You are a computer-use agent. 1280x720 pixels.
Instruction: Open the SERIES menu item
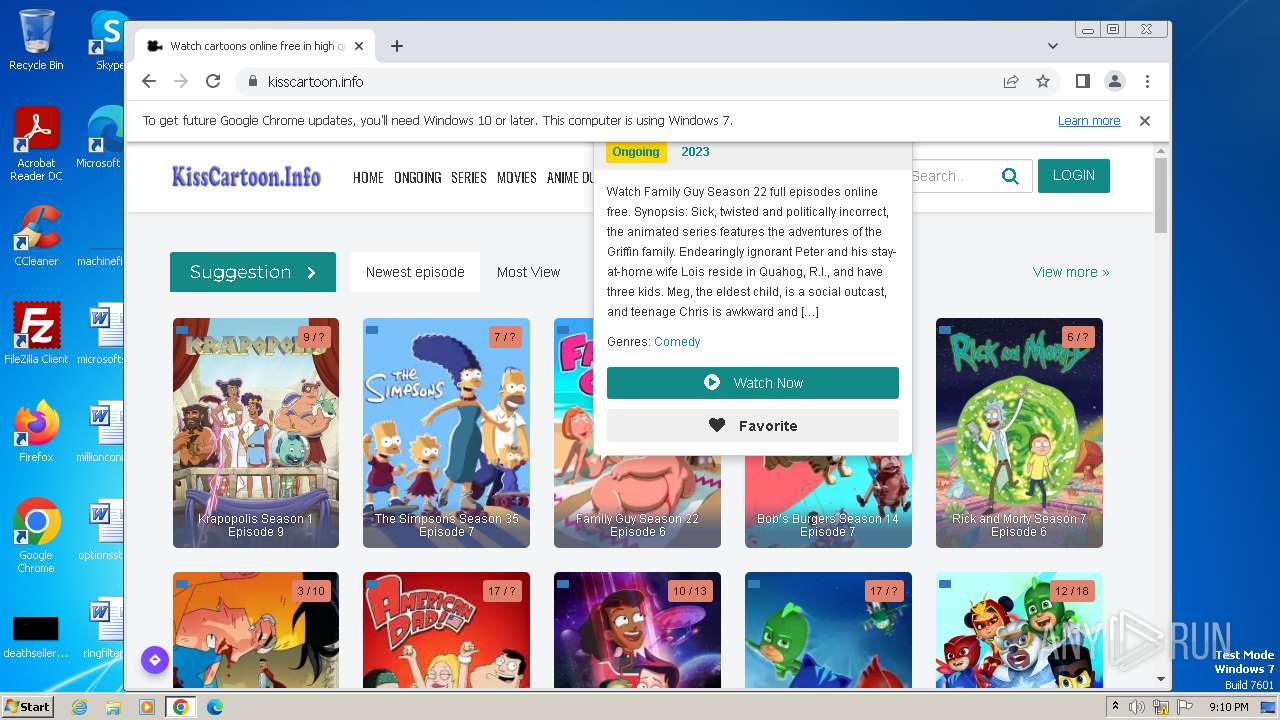point(468,178)
